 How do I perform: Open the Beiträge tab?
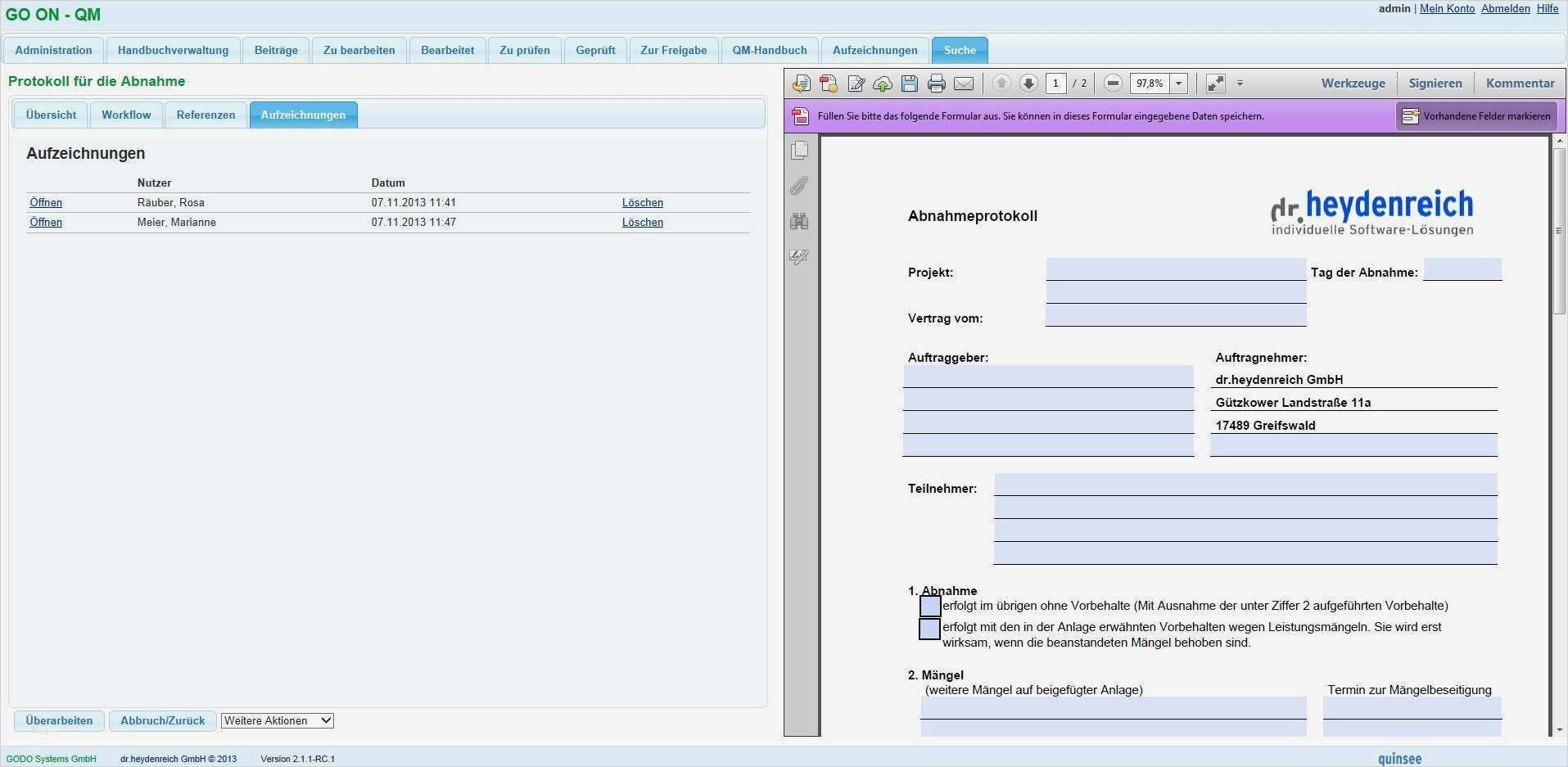coord(276,50)
